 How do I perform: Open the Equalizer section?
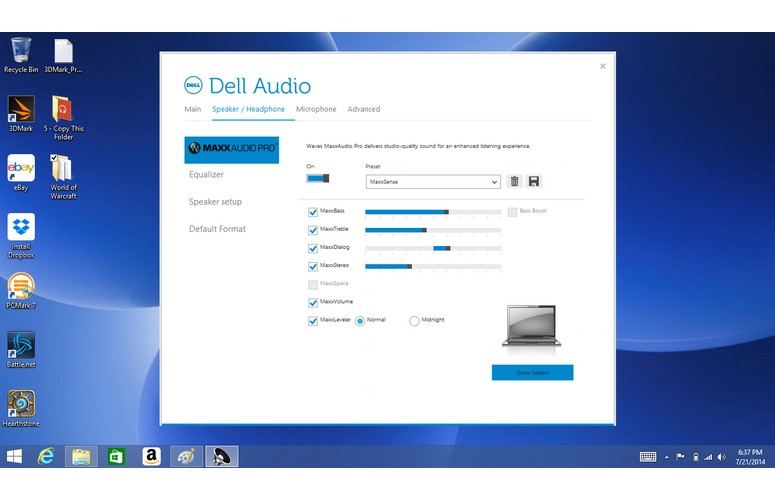206,174
